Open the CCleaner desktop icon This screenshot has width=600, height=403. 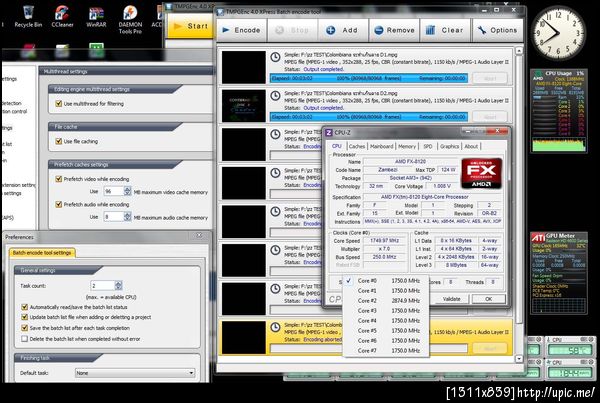pyautogui.click(x=62, y=16)
